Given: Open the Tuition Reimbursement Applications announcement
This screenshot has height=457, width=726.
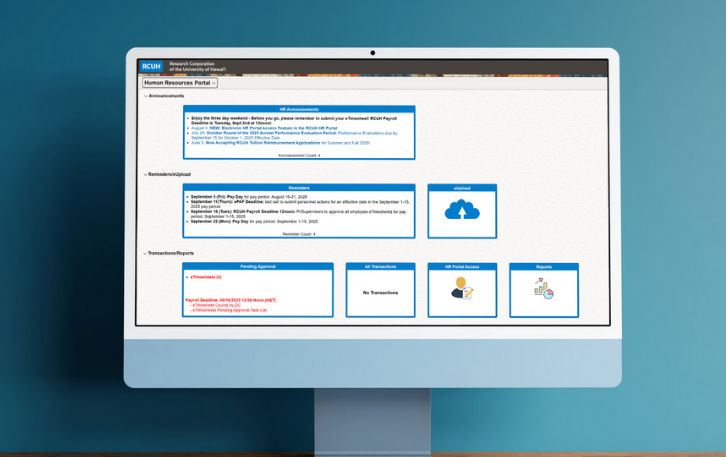Looking at the screenshot, I should pyautogui.click(x=281, y=143).
